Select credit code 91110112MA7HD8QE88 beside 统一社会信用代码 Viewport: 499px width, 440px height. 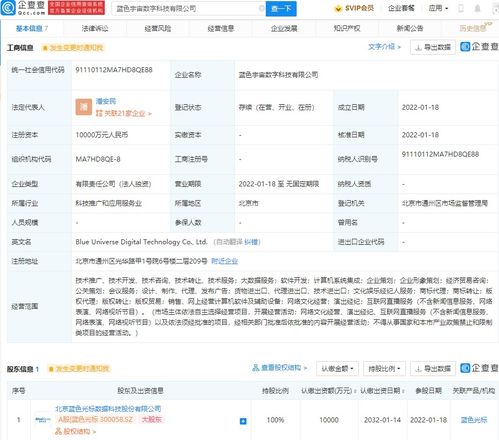click(114, 70)
